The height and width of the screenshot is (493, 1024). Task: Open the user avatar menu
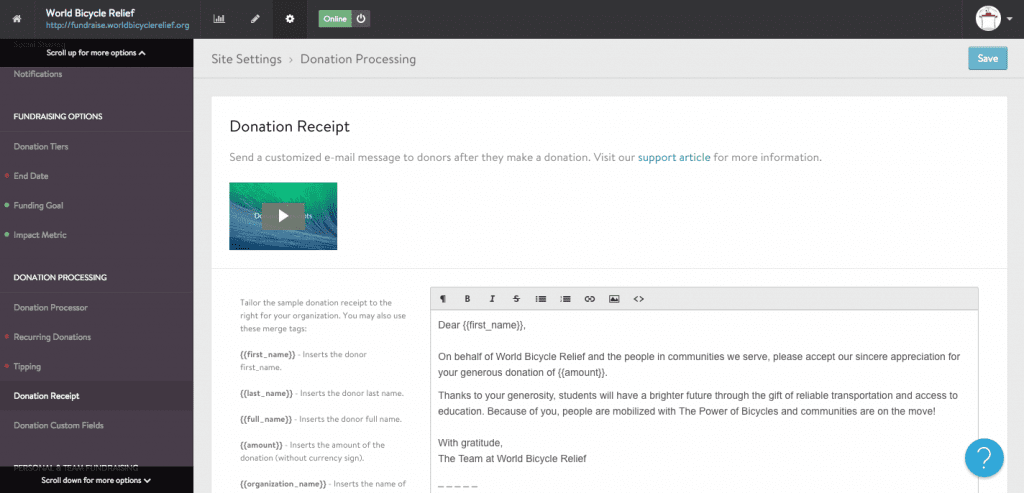pyautogui.click(x=993, y=18)
